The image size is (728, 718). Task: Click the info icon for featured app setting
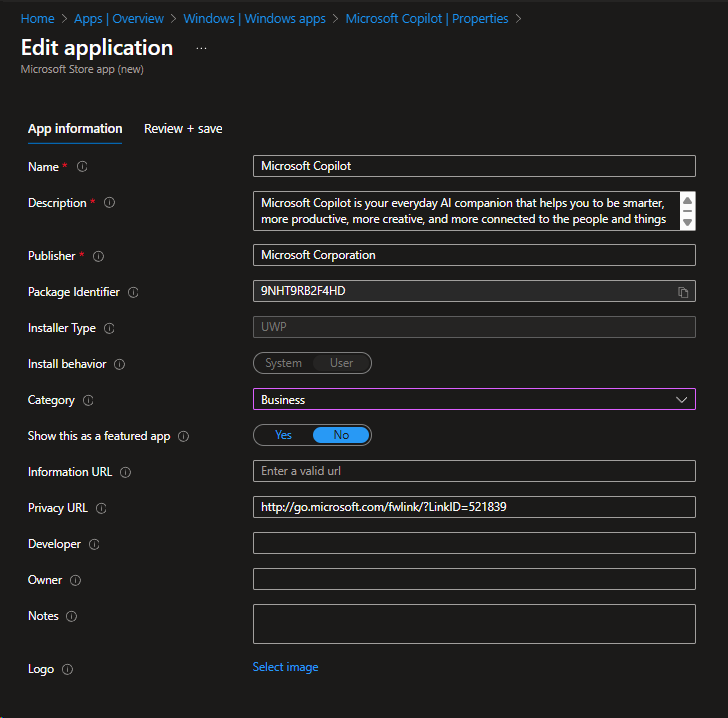click(184, 436)
